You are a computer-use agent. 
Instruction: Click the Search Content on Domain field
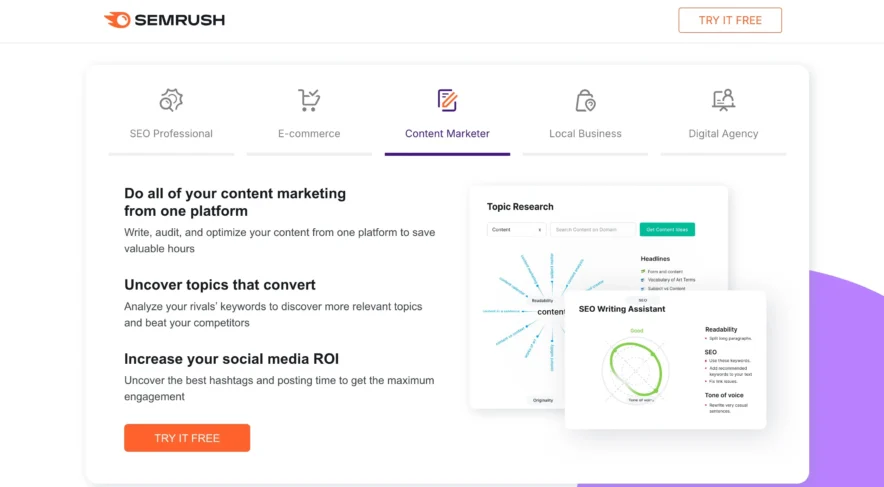tap(592, 230)
